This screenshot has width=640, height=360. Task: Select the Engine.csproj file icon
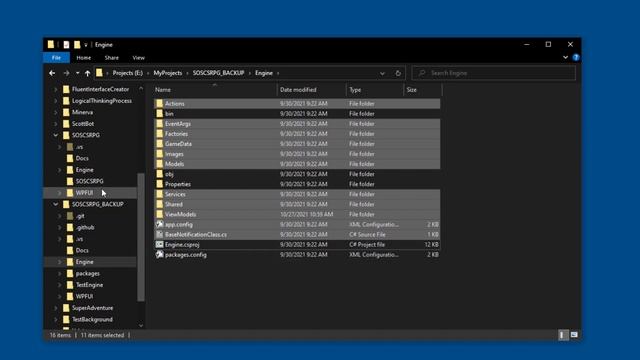(x=159, y=244)
